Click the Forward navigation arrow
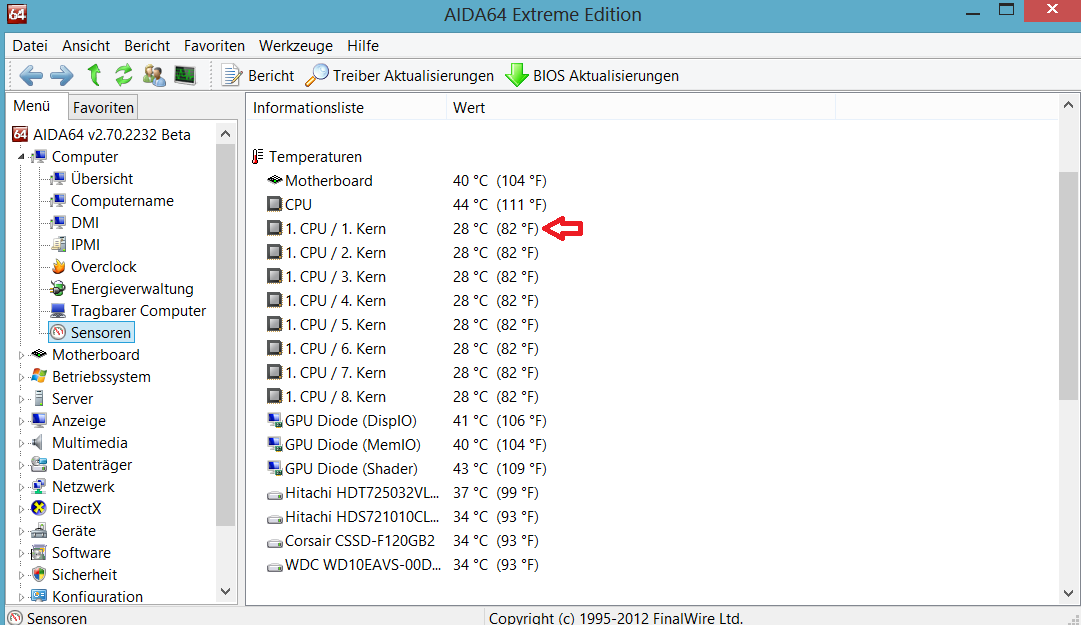Screen dimensions: 1081x625 (x=62, y=75)
